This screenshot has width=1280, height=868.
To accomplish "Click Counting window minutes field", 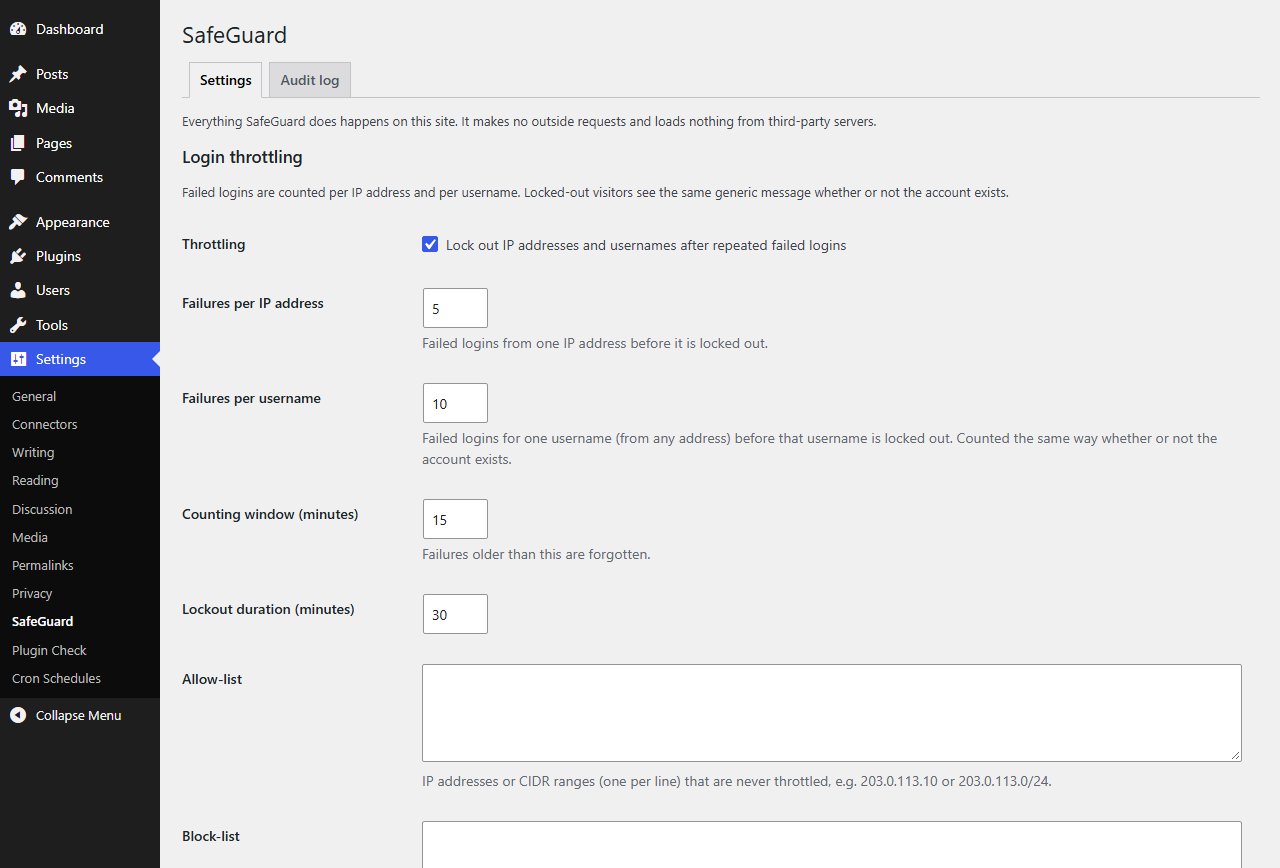I will [x=455, y=519].
